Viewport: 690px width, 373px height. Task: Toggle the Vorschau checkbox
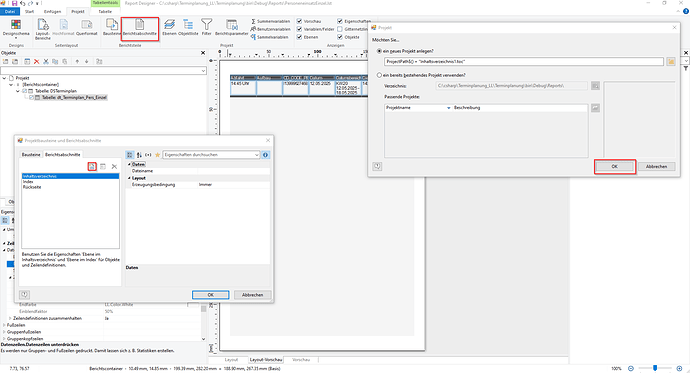299,21
